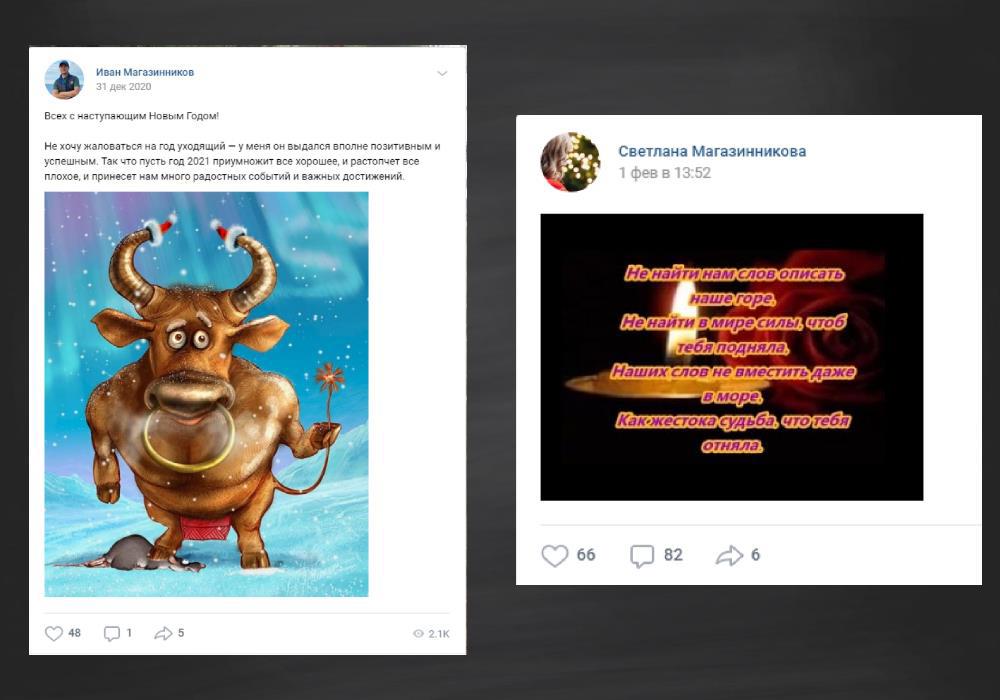This screenshot has width=1000, height=700.
Task: Open Светлана Магазинникова profile name link
Action: [x=712, y=151]
